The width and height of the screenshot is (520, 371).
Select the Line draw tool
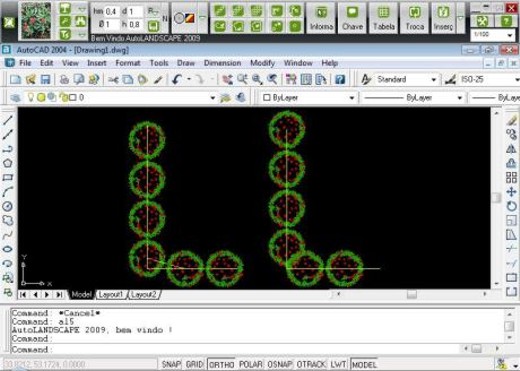[8, 120]
